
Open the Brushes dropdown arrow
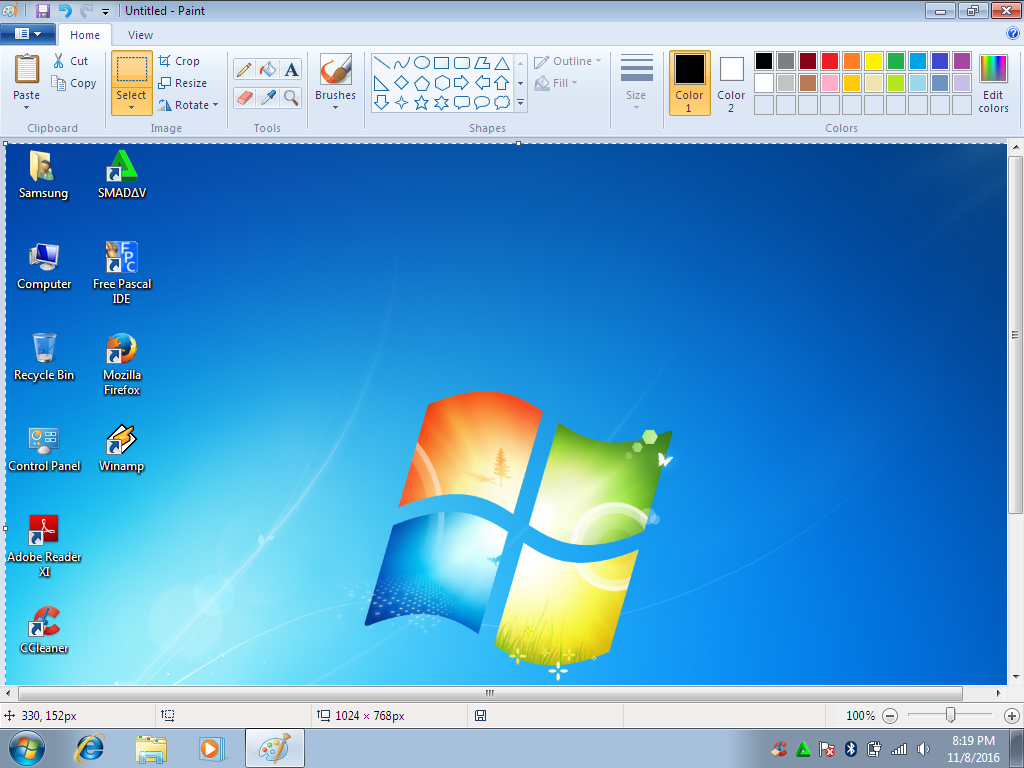pyautogui.click(x=336, y=108)
